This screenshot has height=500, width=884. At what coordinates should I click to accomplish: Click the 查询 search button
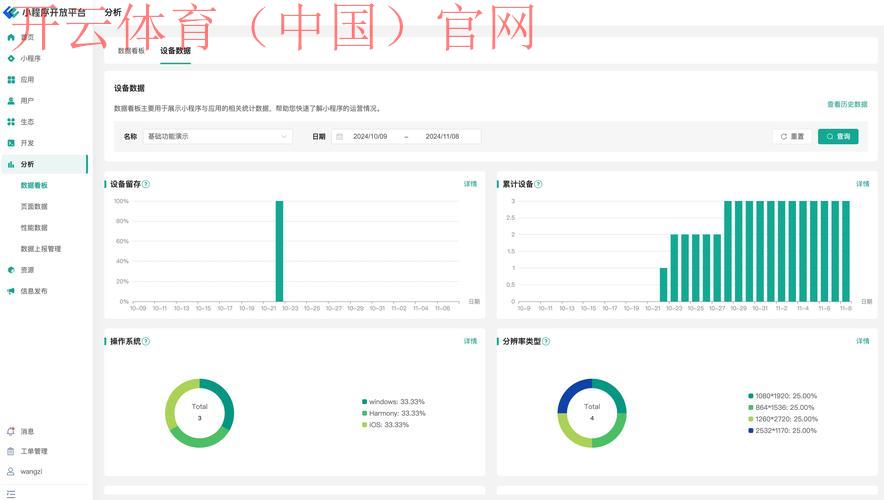(838, 136)
